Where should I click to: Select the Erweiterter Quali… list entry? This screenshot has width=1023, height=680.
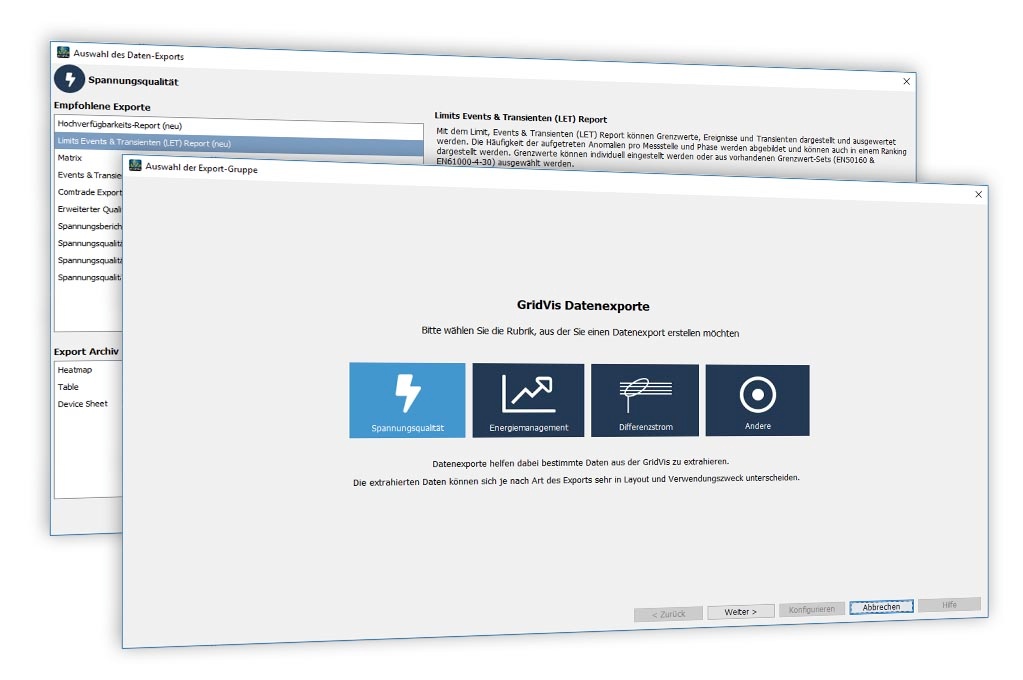89,209
